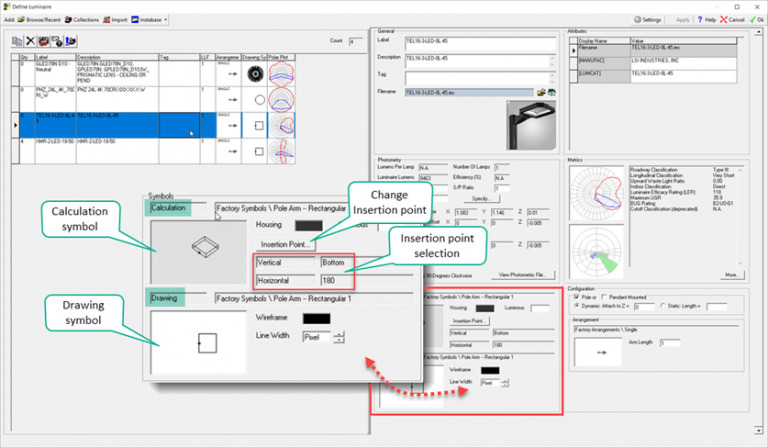Click the open-folder icon beside Filename
The image size is (768, 448).
pos(541,92)
